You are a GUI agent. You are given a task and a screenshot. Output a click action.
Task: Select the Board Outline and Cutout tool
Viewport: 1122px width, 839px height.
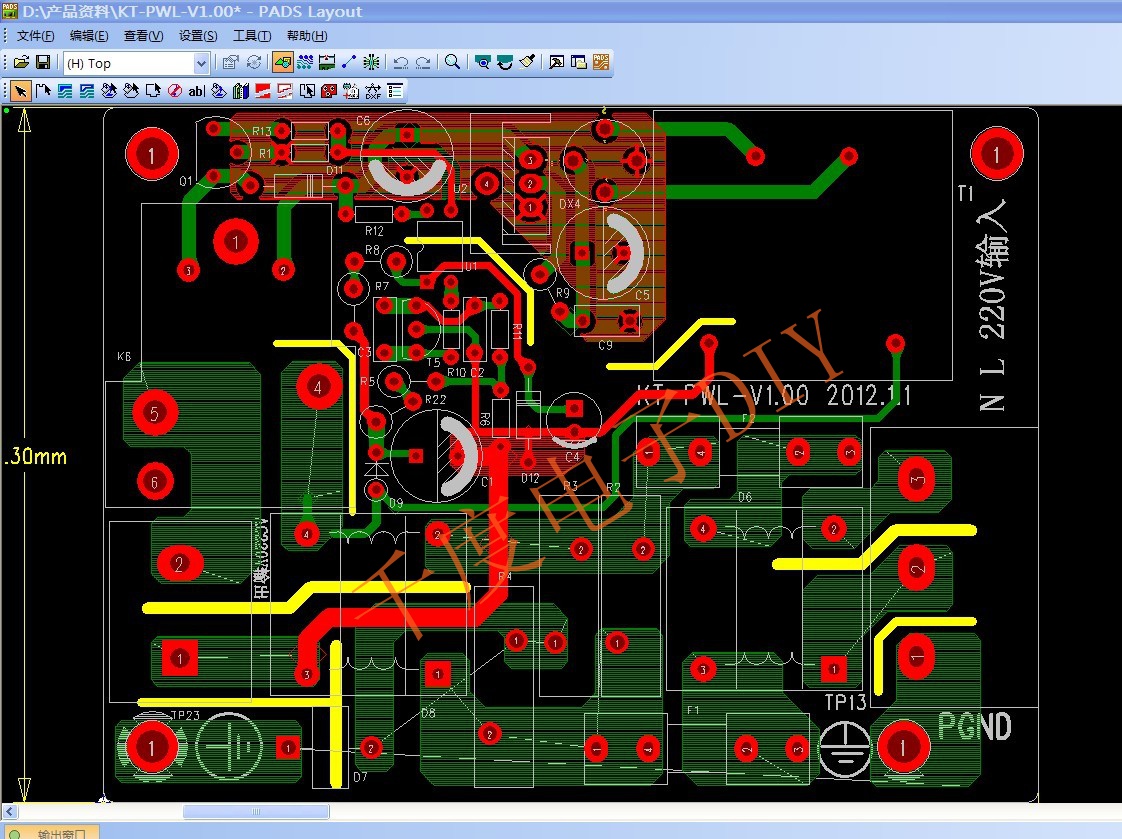click(153, 91)
